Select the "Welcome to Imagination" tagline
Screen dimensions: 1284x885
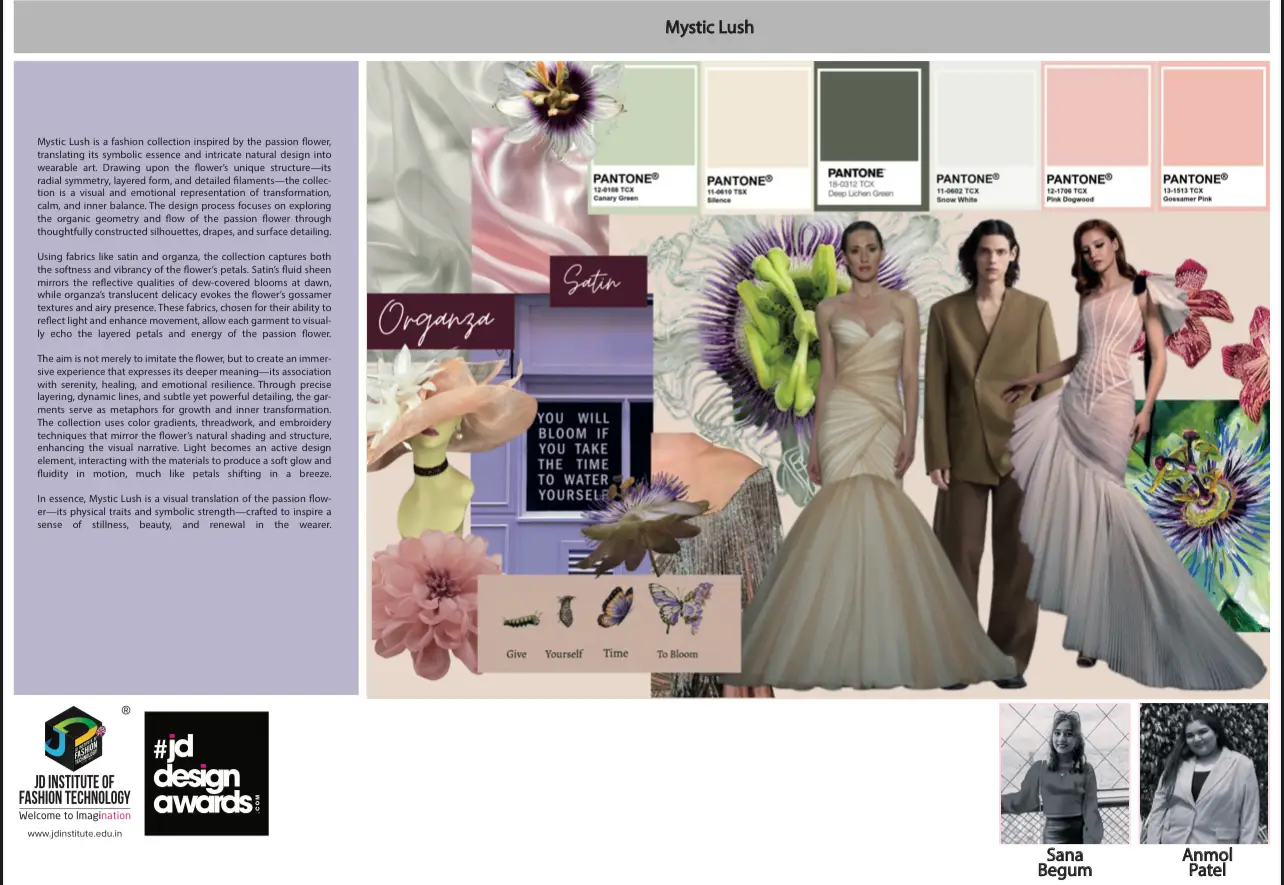point(75,815)
